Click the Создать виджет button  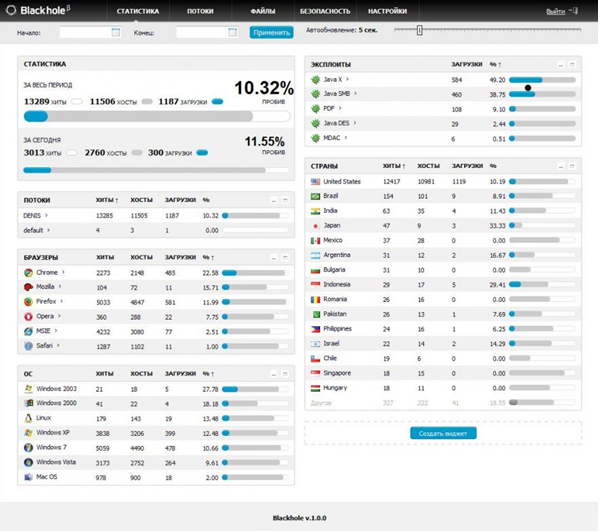[x=443, y=434]
